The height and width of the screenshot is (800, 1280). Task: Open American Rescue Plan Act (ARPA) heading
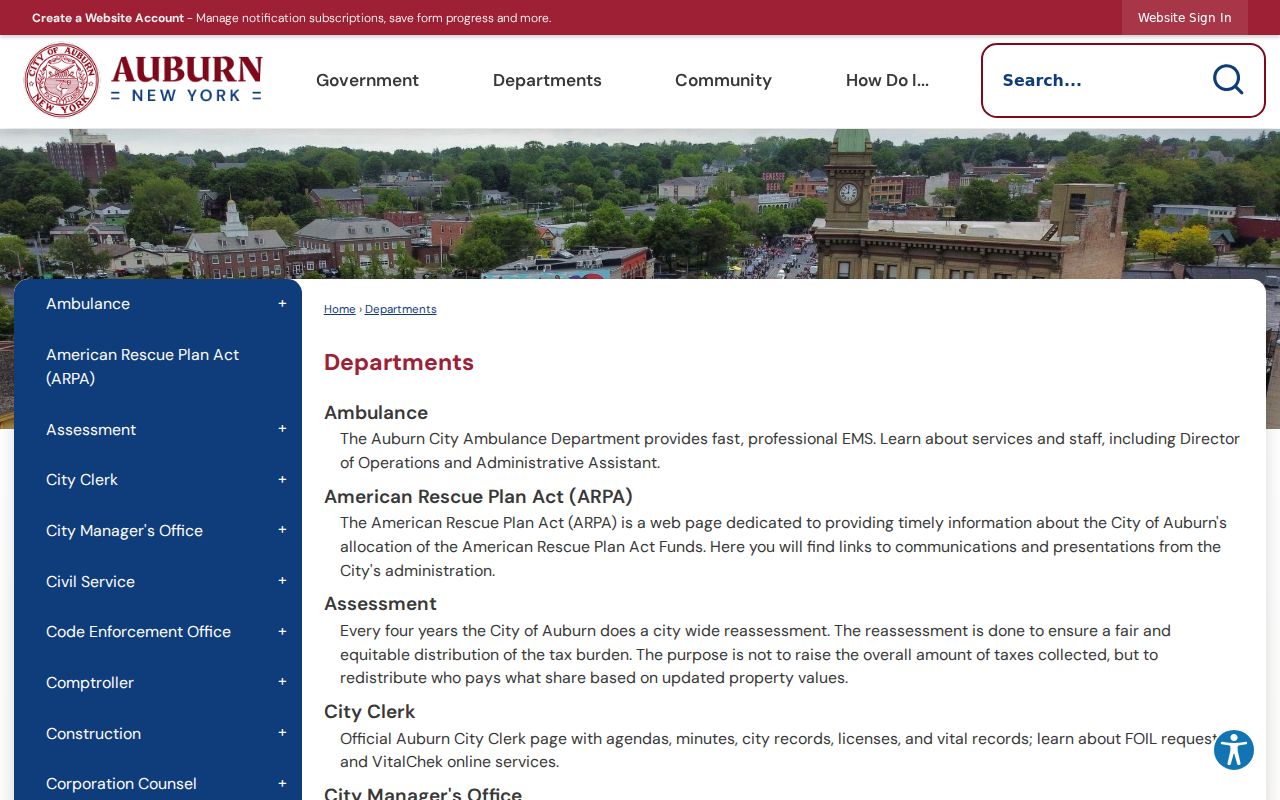click(478, 496)
